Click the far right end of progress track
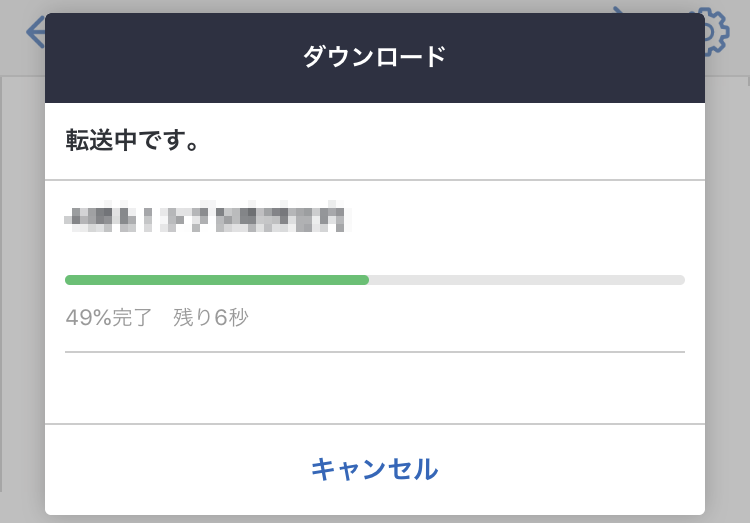 [x=681, y=280]
